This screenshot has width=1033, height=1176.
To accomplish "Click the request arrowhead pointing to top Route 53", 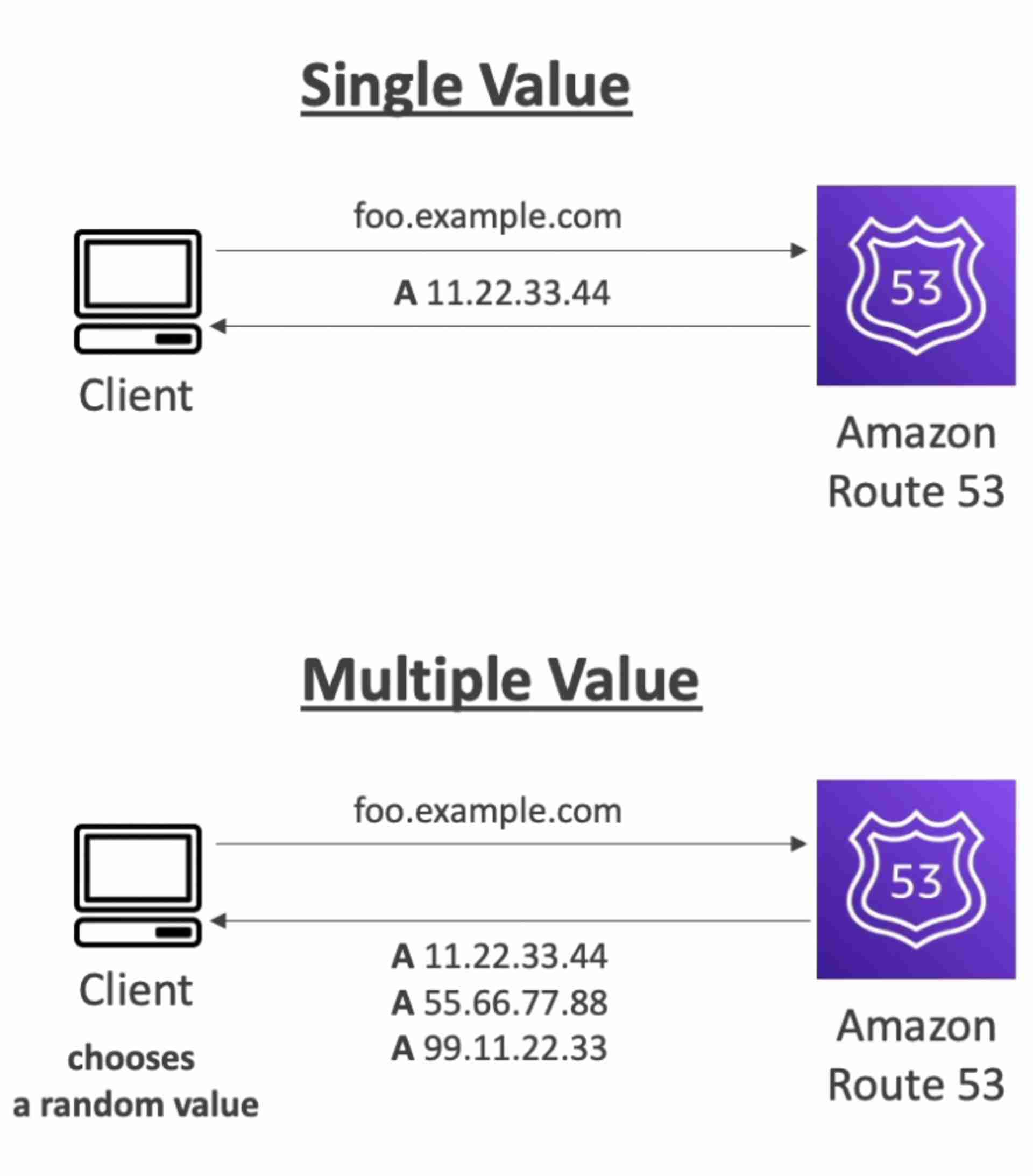I will point(799,250).
